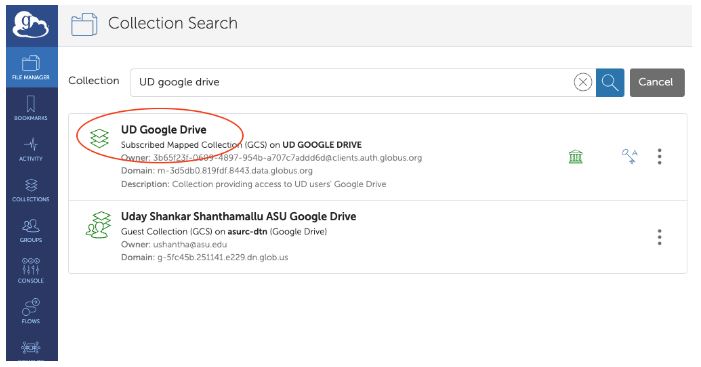
Task: Click the Subscribed Mapped Collection (GCS) text
Action: coord(194,145)
